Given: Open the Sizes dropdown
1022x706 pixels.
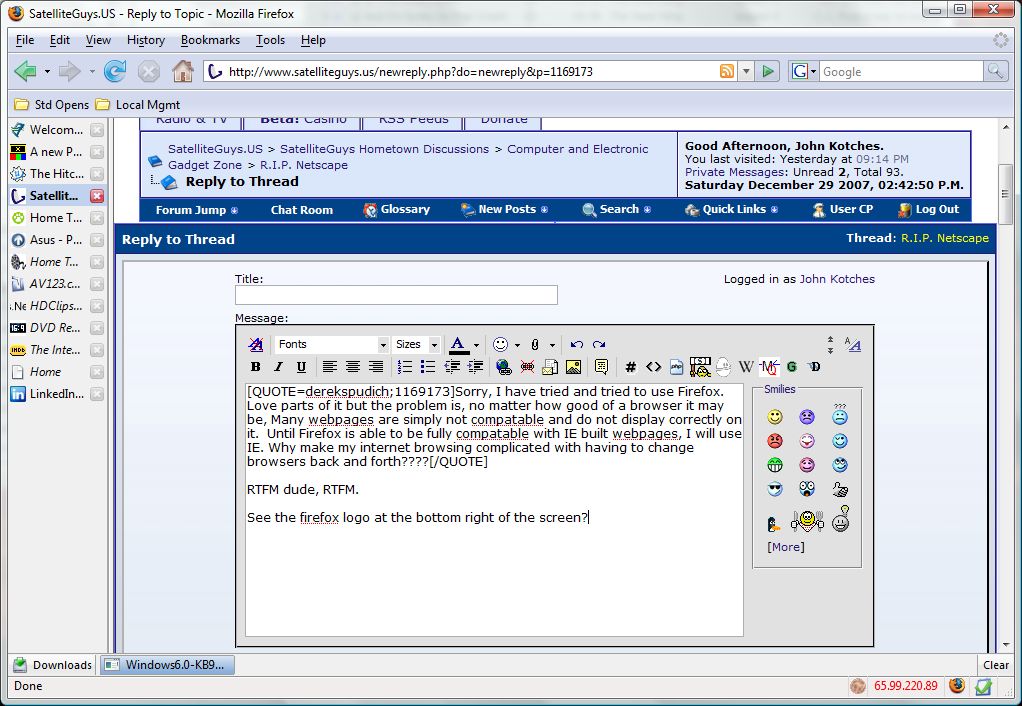Looking at the screenshot, I should [x=416, y=344].
